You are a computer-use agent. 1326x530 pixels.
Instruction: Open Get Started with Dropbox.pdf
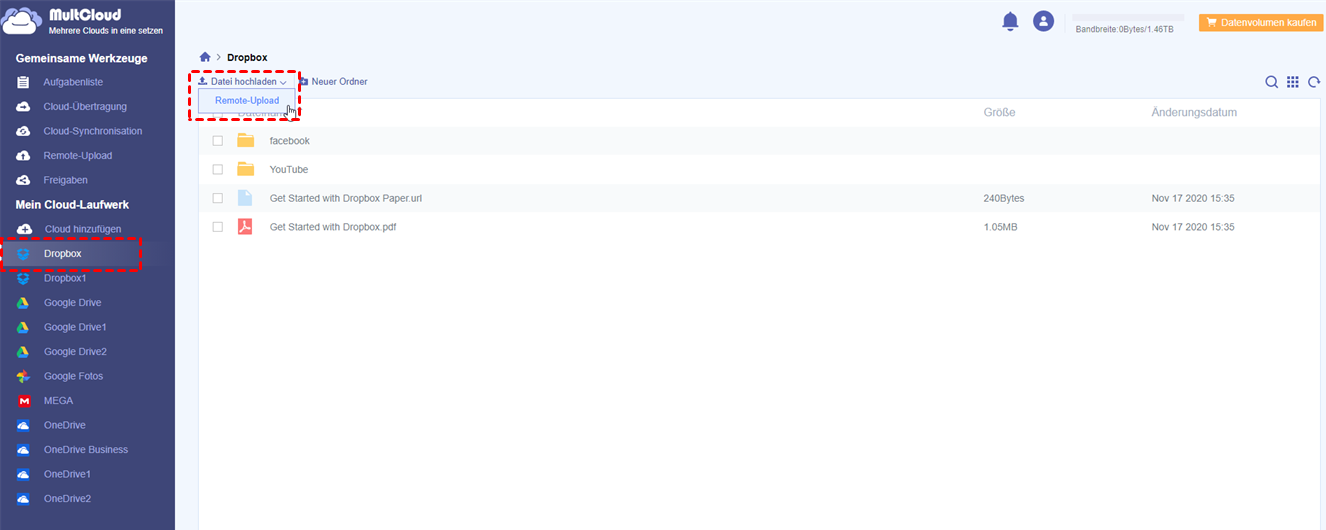pyautogui.click(x=333, y=228)
